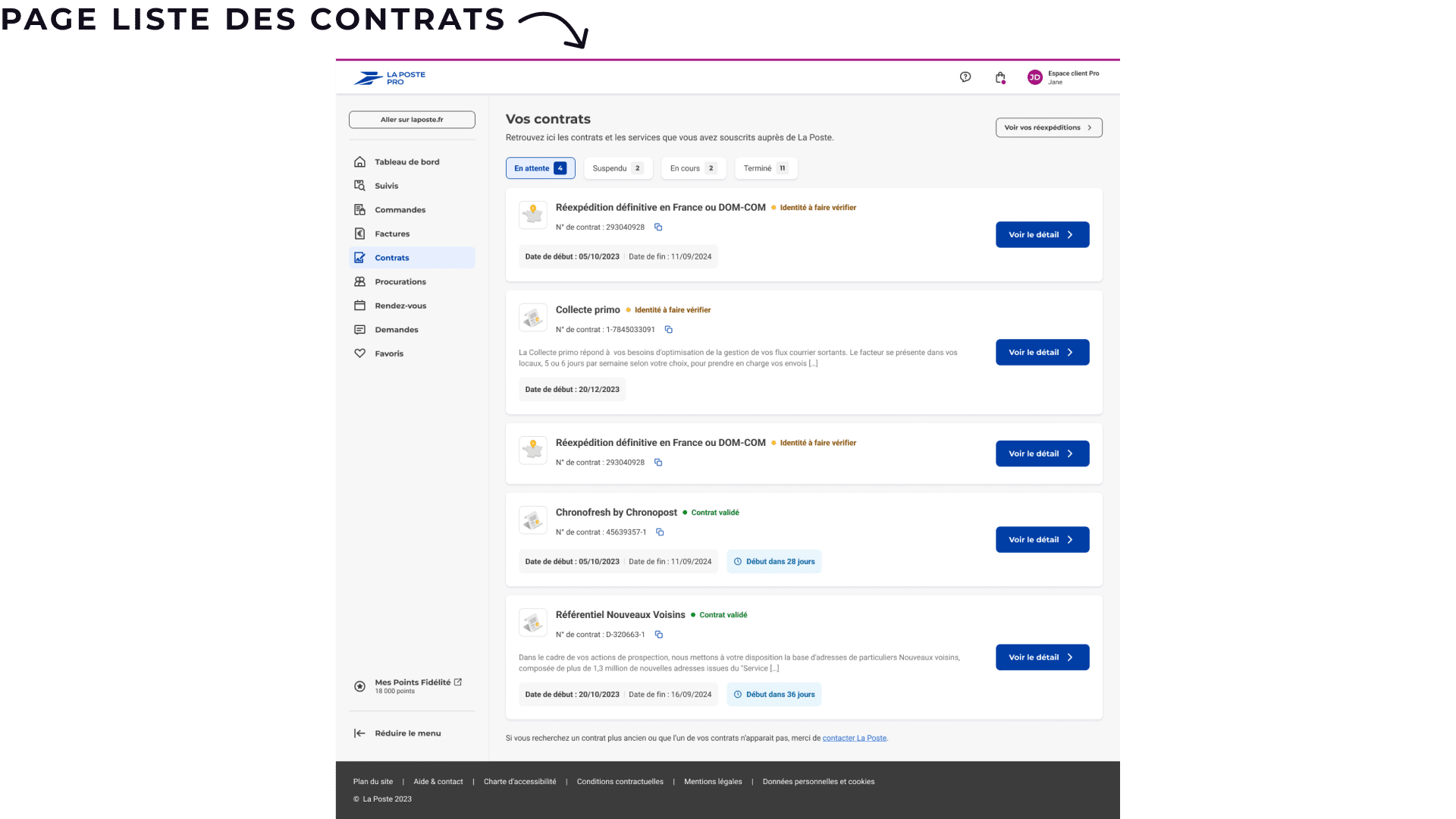
Task: Open Favoris in the sidebar
Action: click(412, 353)
